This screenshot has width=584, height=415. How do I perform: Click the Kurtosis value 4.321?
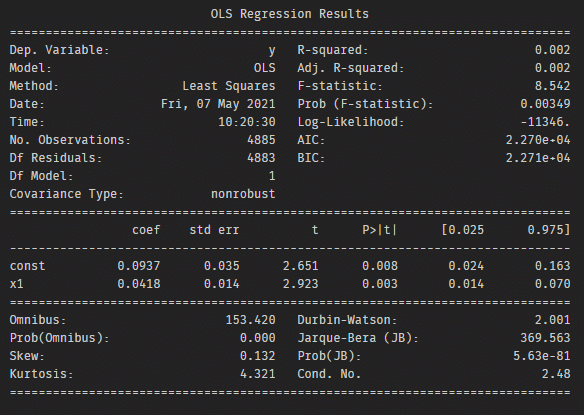coord(258,374)
